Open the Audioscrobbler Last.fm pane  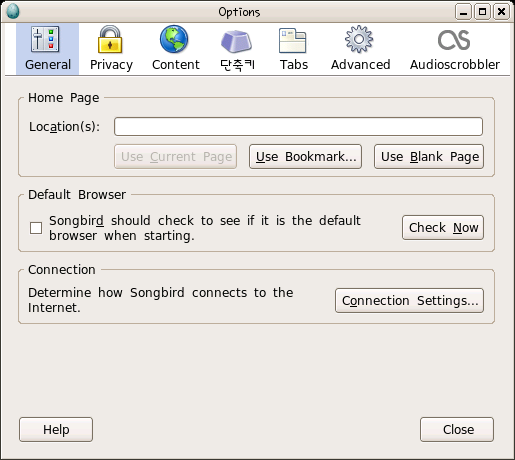pos(455,49)
